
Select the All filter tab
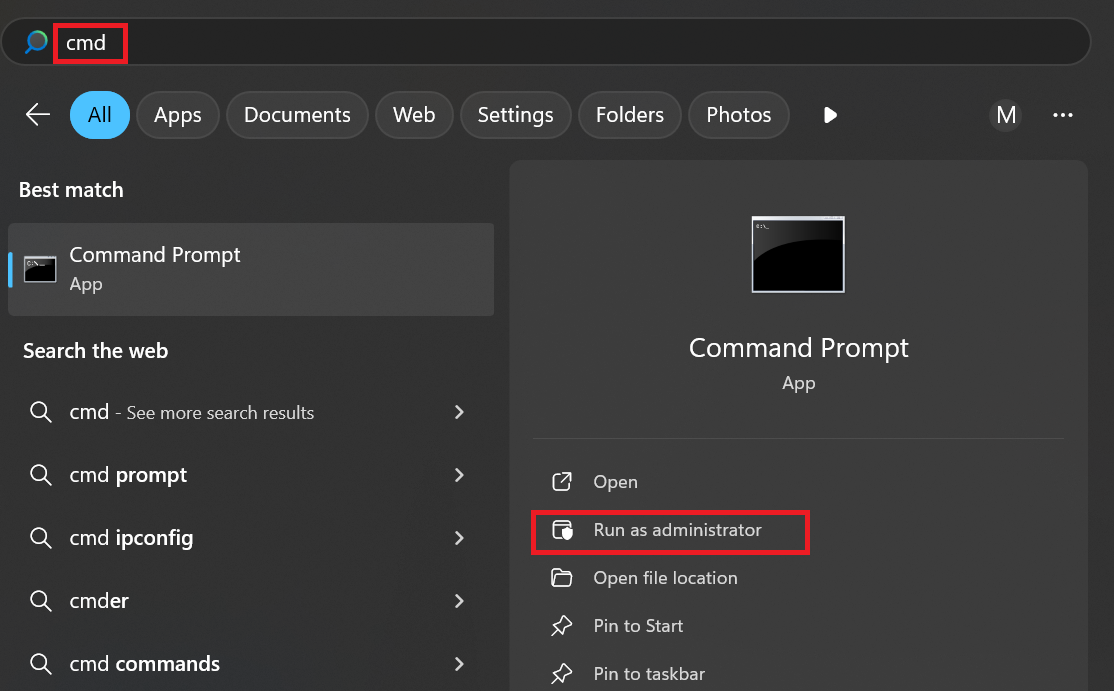[x=99, y=114]
